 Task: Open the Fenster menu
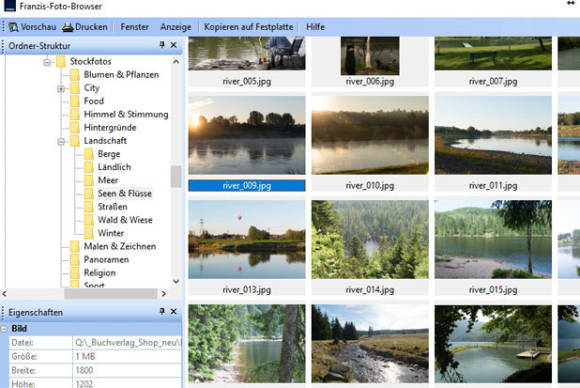point(134,27)
